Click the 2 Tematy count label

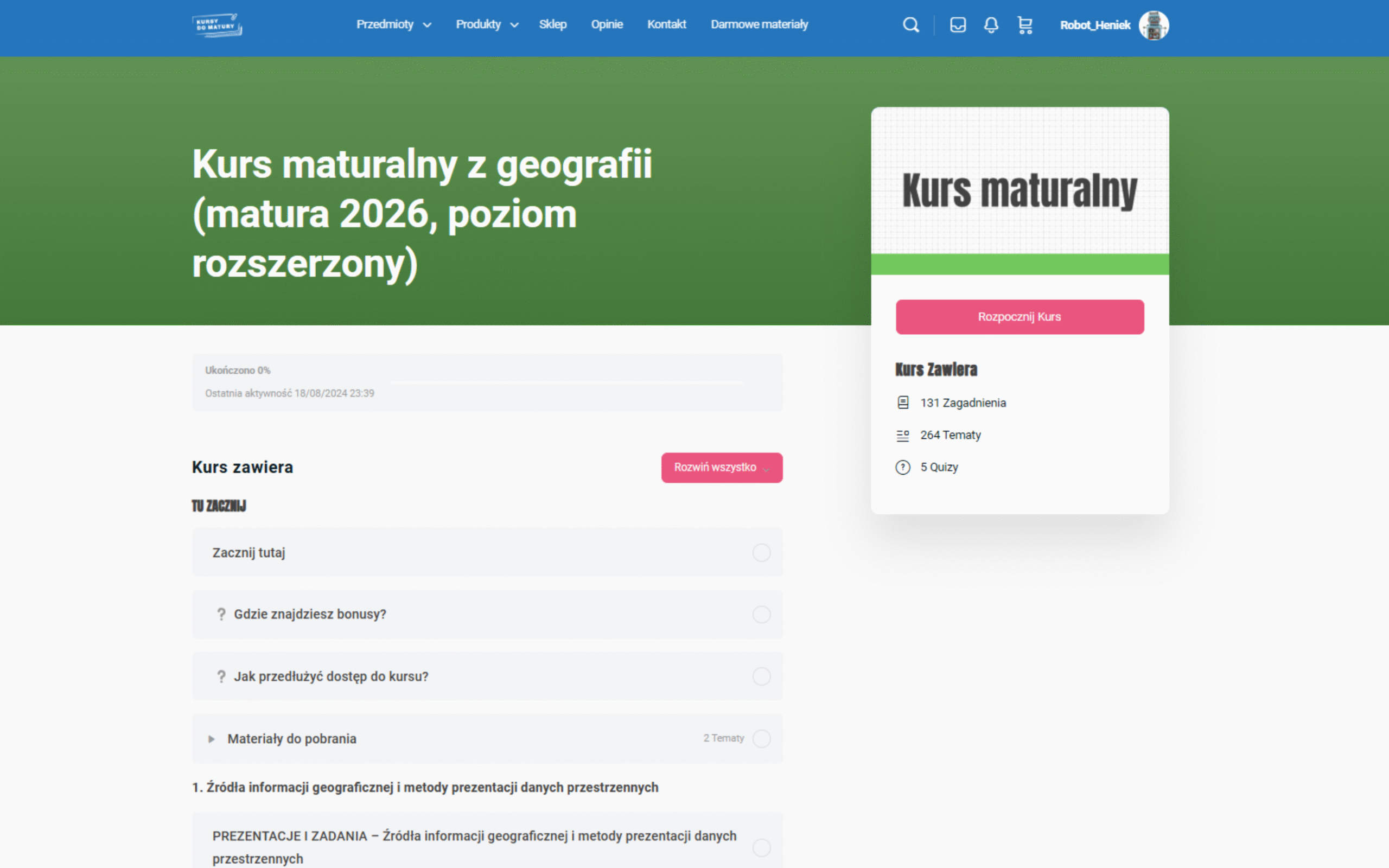coord(723,738)
